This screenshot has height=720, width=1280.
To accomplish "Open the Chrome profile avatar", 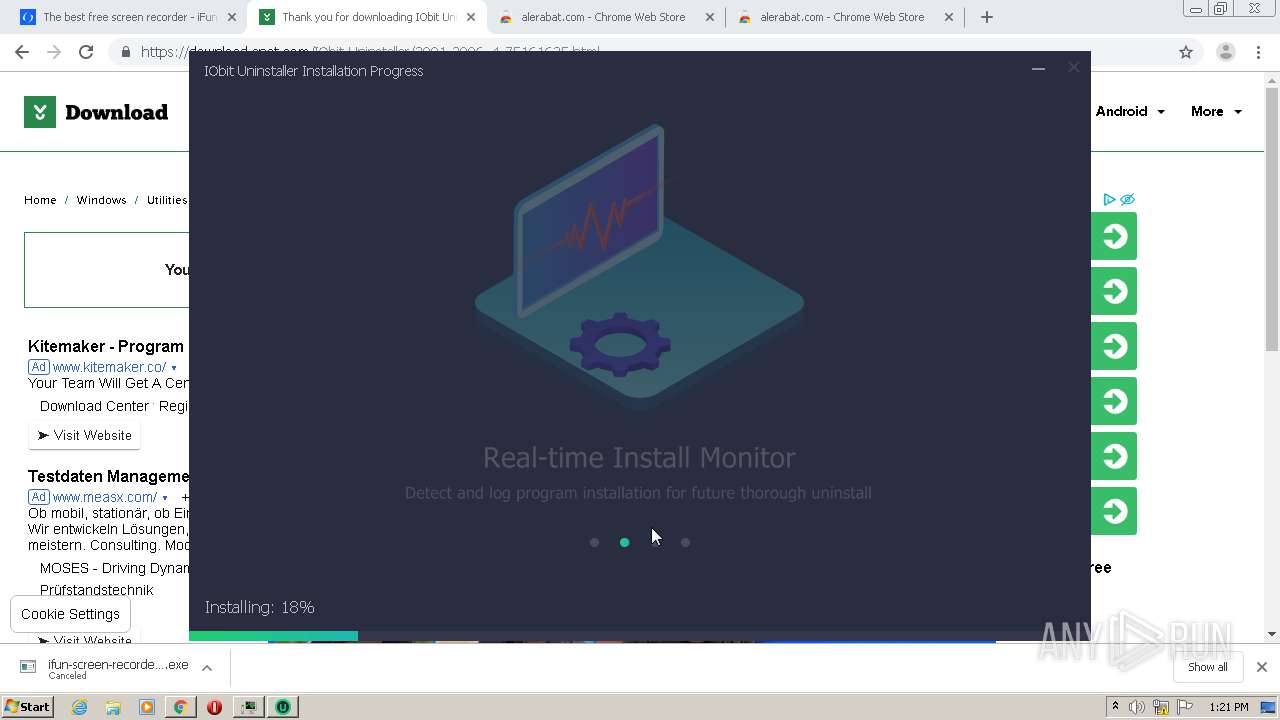I will 1225,52.
